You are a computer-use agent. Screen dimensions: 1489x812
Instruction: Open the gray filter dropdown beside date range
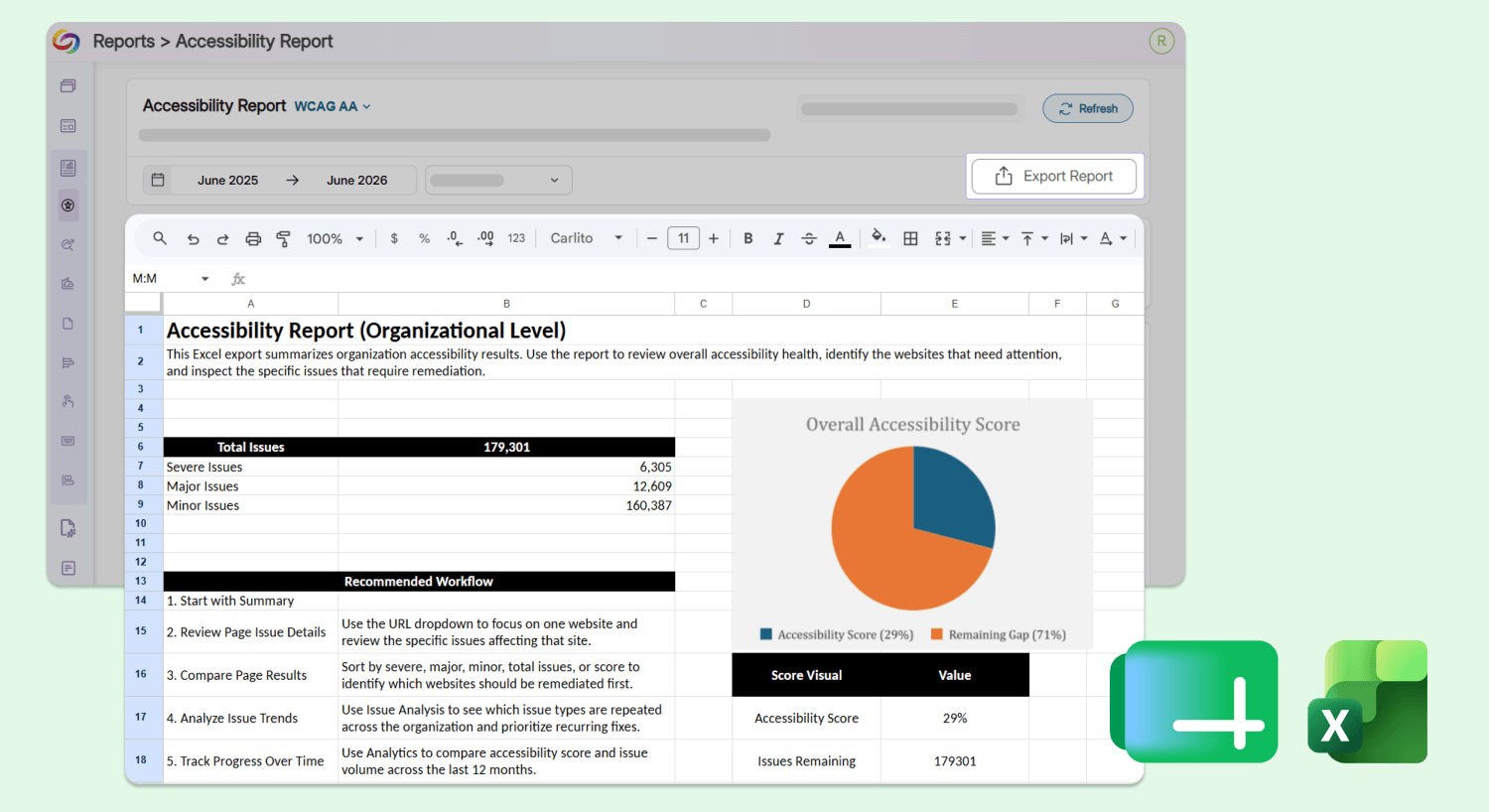tap(498, 180)
